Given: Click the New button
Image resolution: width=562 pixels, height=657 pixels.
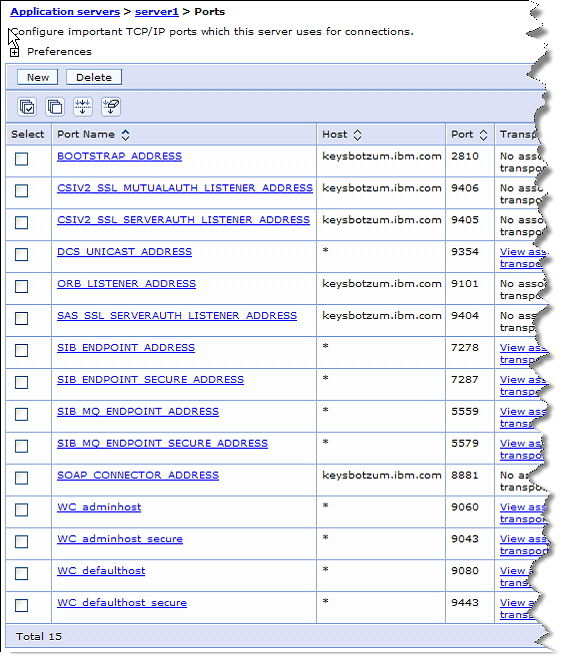Looking at the screenshot, I should (x=38, y=78).
